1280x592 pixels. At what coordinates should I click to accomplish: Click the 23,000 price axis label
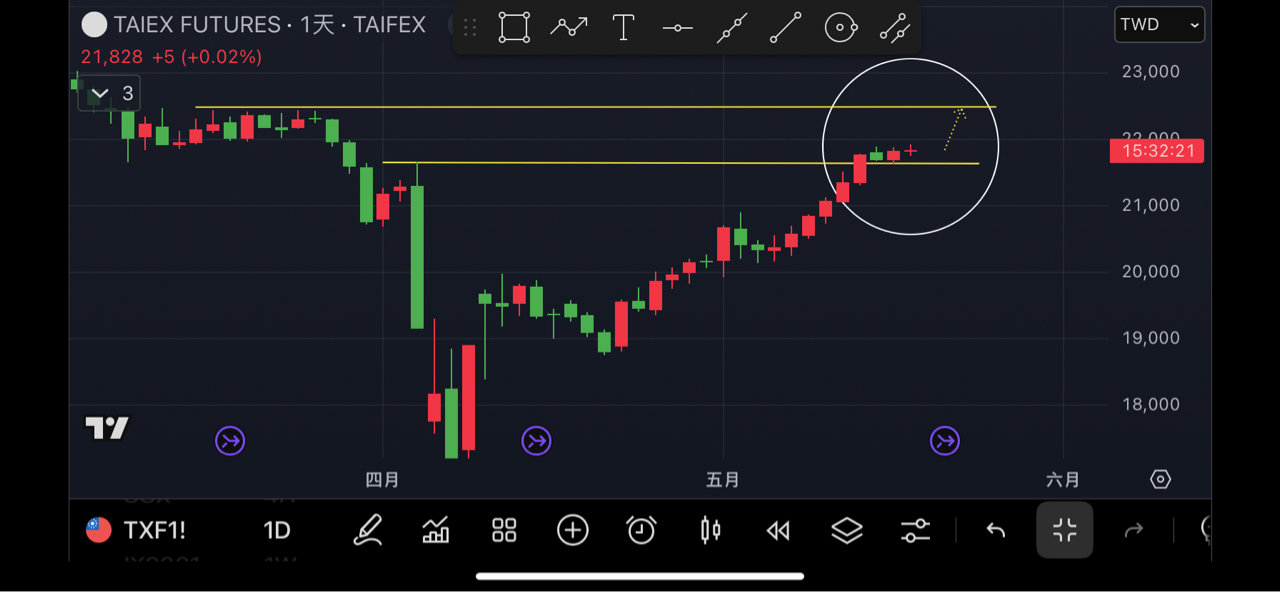[1150, 72]
